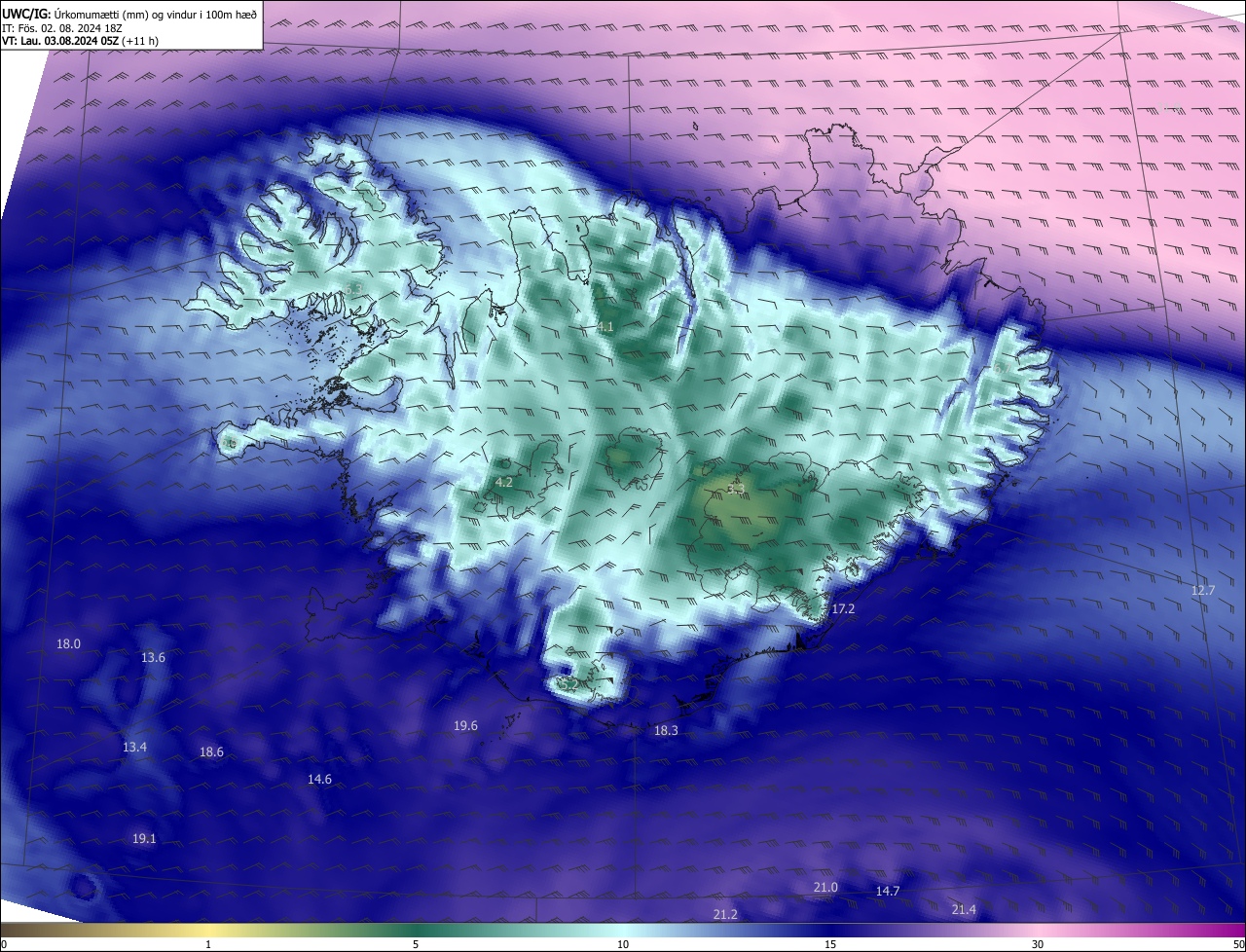This screenshot has width=1246, height=952.
Task: Select the VT: Lau. 03.08.2024 05Z (+11 h) line
Action: (80, 41)
